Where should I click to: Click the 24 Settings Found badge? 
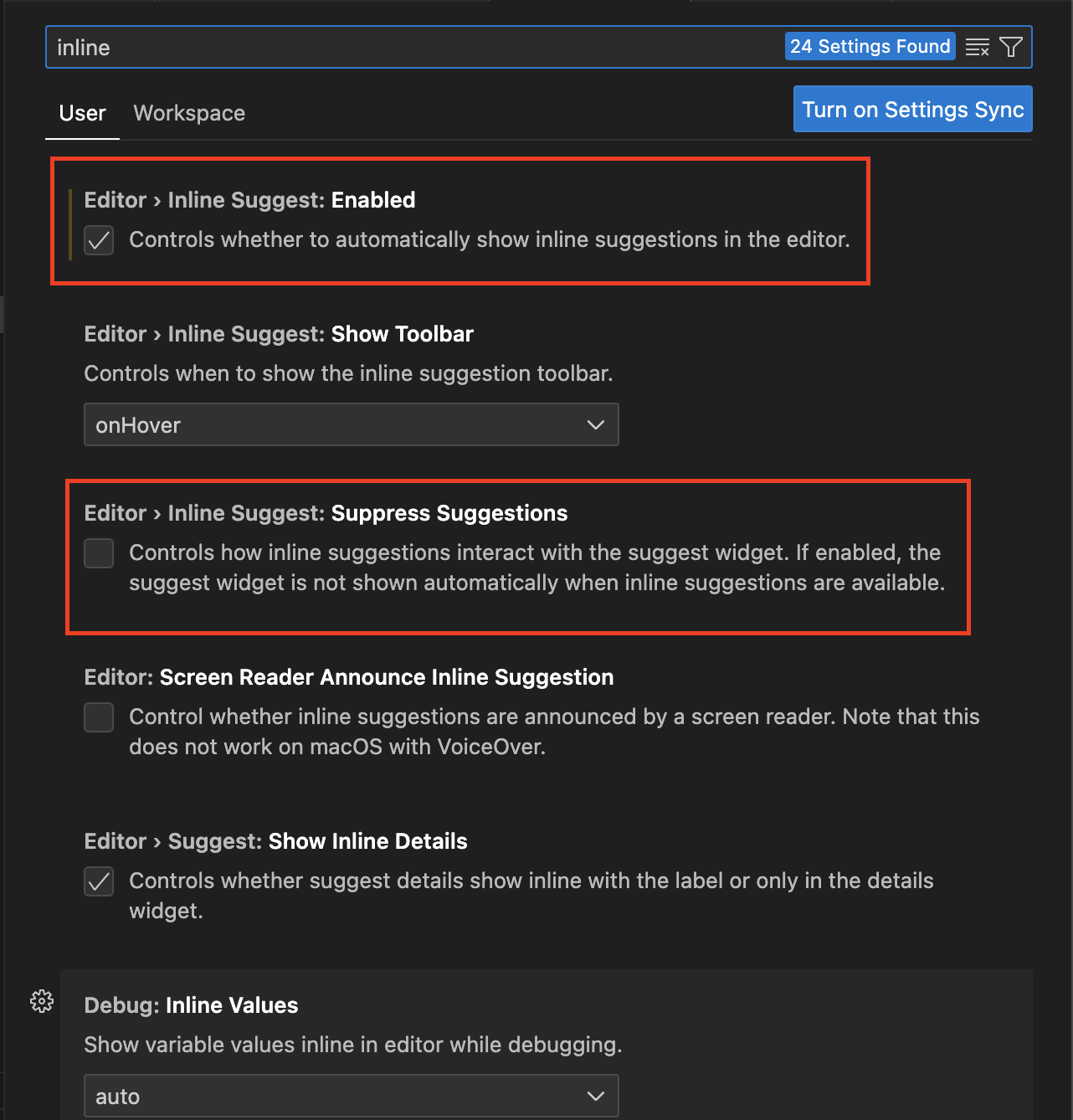870,46
